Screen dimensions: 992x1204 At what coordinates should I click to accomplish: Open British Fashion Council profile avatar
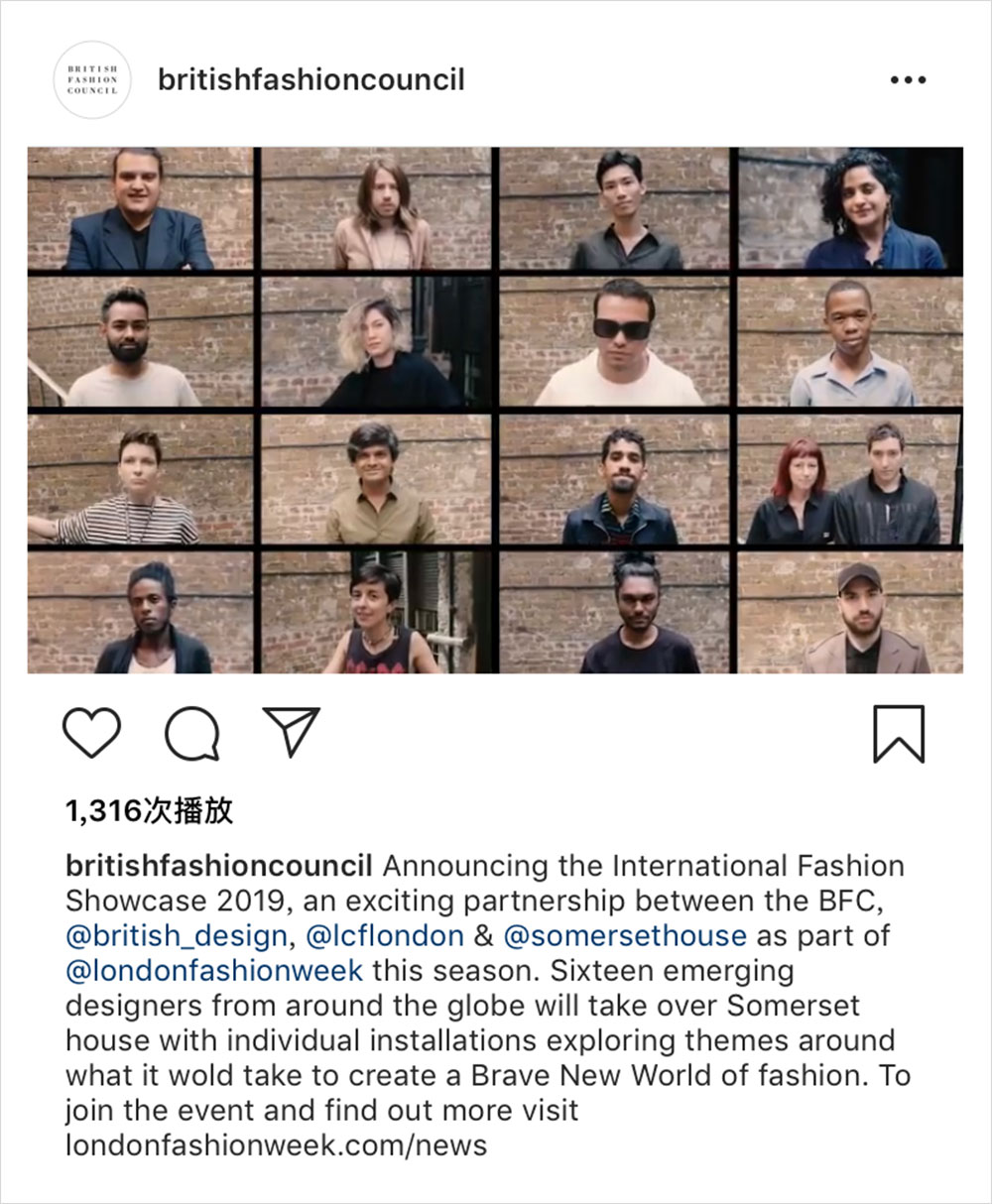pyautogui.click(x=92, y=80)
